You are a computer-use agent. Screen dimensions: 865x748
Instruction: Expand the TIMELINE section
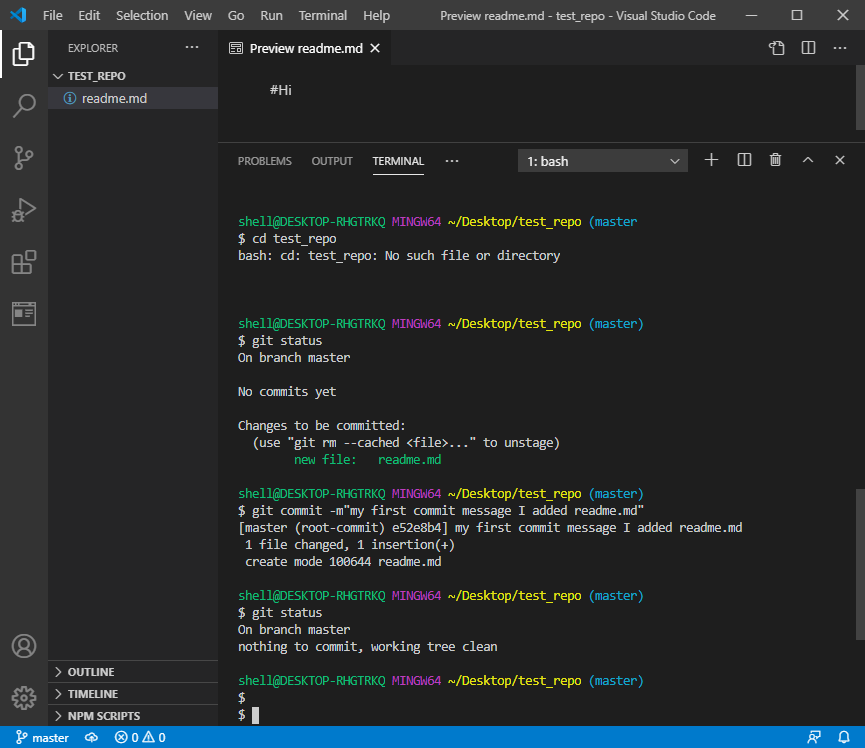pyautogui.click(x=133, y=694)
